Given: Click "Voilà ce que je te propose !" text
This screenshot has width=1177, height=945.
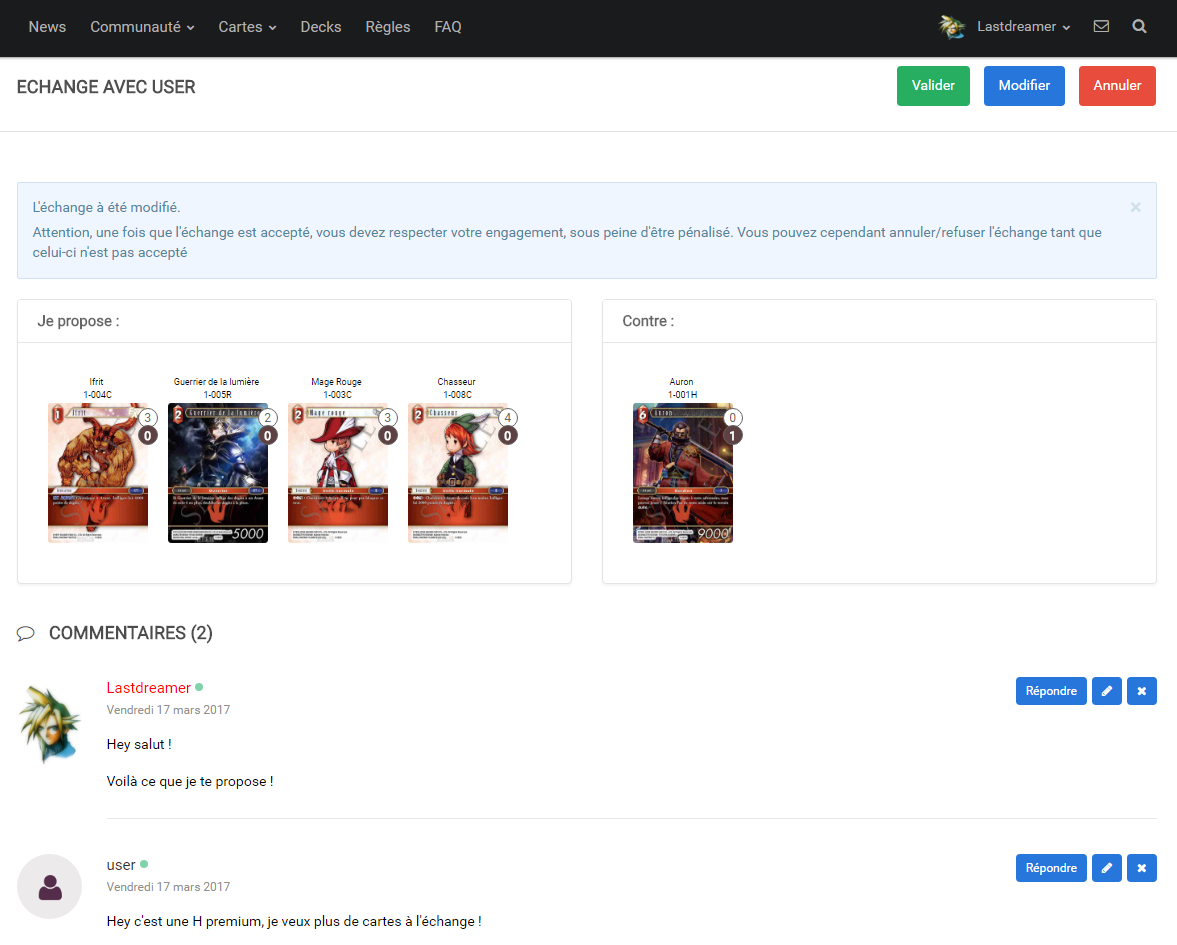Looking at the screenshot, I should coord(190,781).
